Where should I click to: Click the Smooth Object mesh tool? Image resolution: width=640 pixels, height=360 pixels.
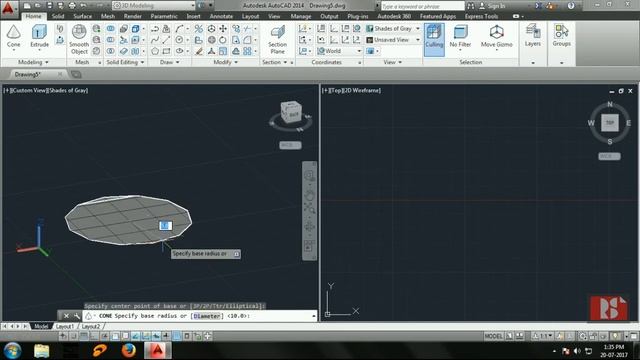point(79,39)
